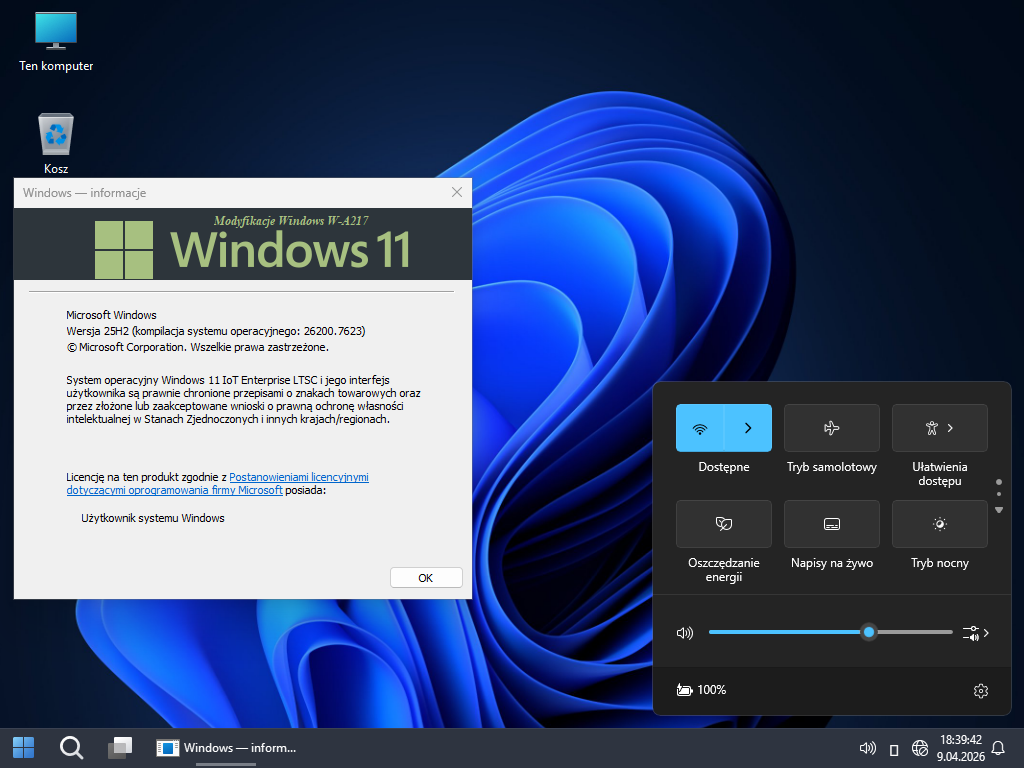Expand Ułatwienia dostępu options
The height and width of the screenshot is (768, 1024).
(939, 428)
